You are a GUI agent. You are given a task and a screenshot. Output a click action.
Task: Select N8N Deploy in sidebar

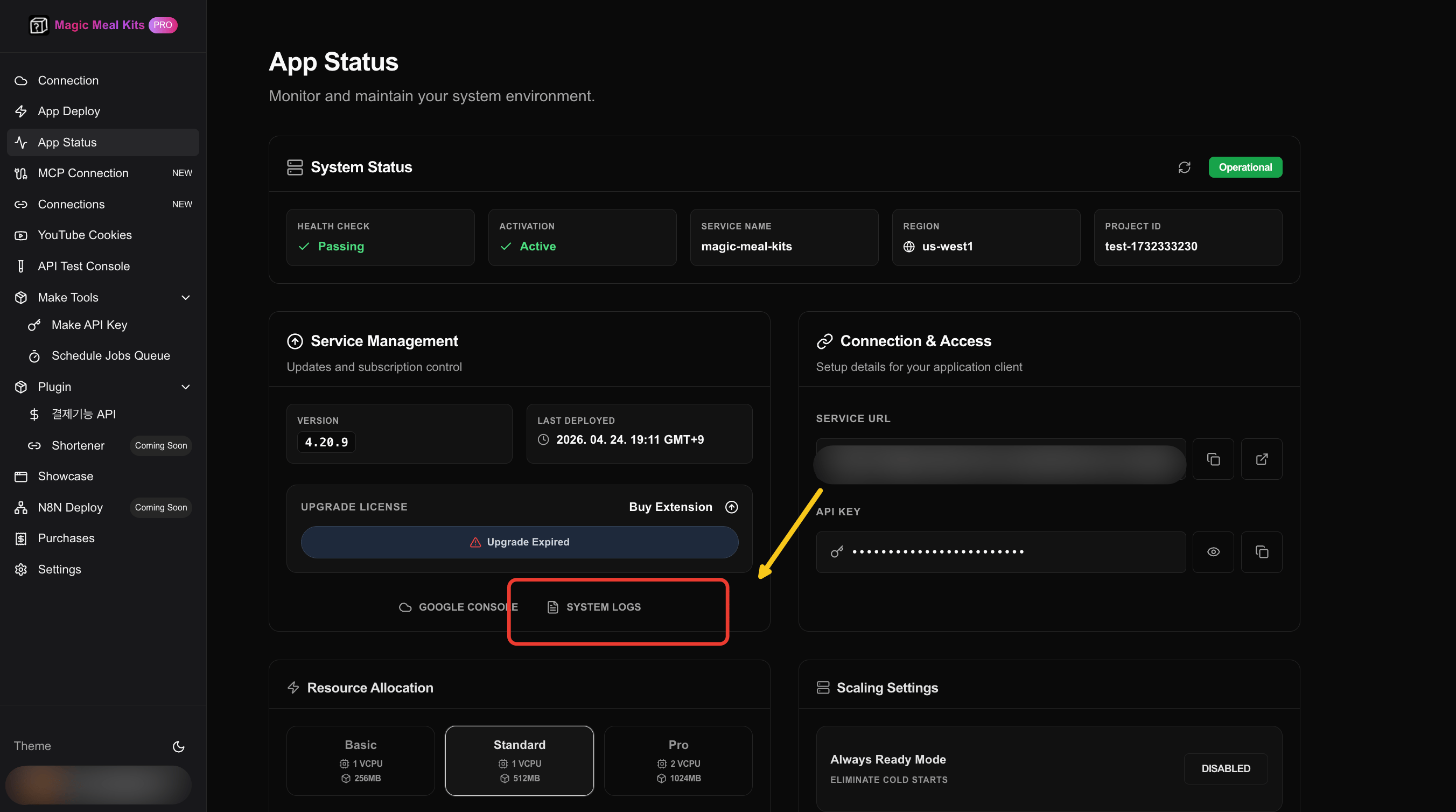pyautogui.click(x=103, y=507)
